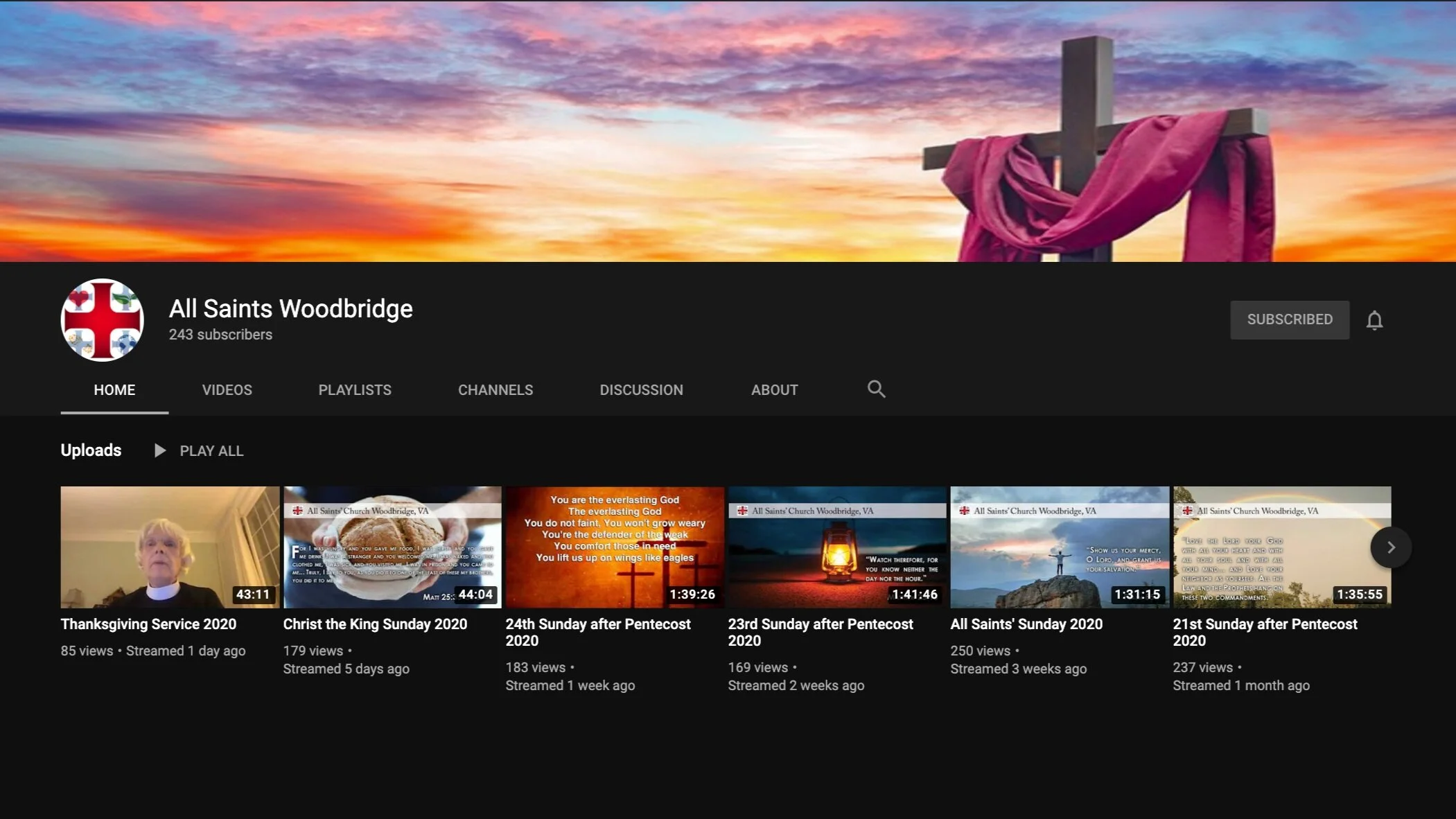Click the 1:31:15 duration badge

tap(1137, 595)
